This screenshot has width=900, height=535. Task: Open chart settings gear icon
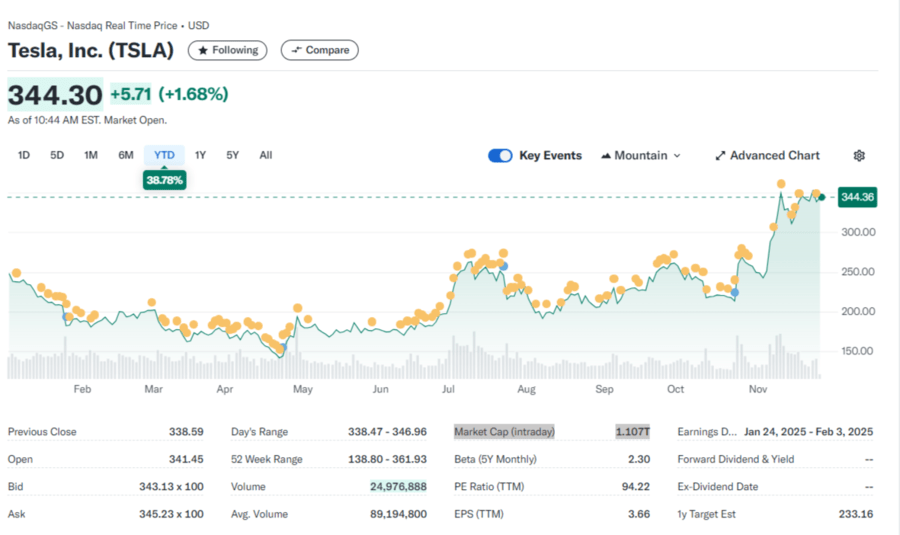[859, 156]
